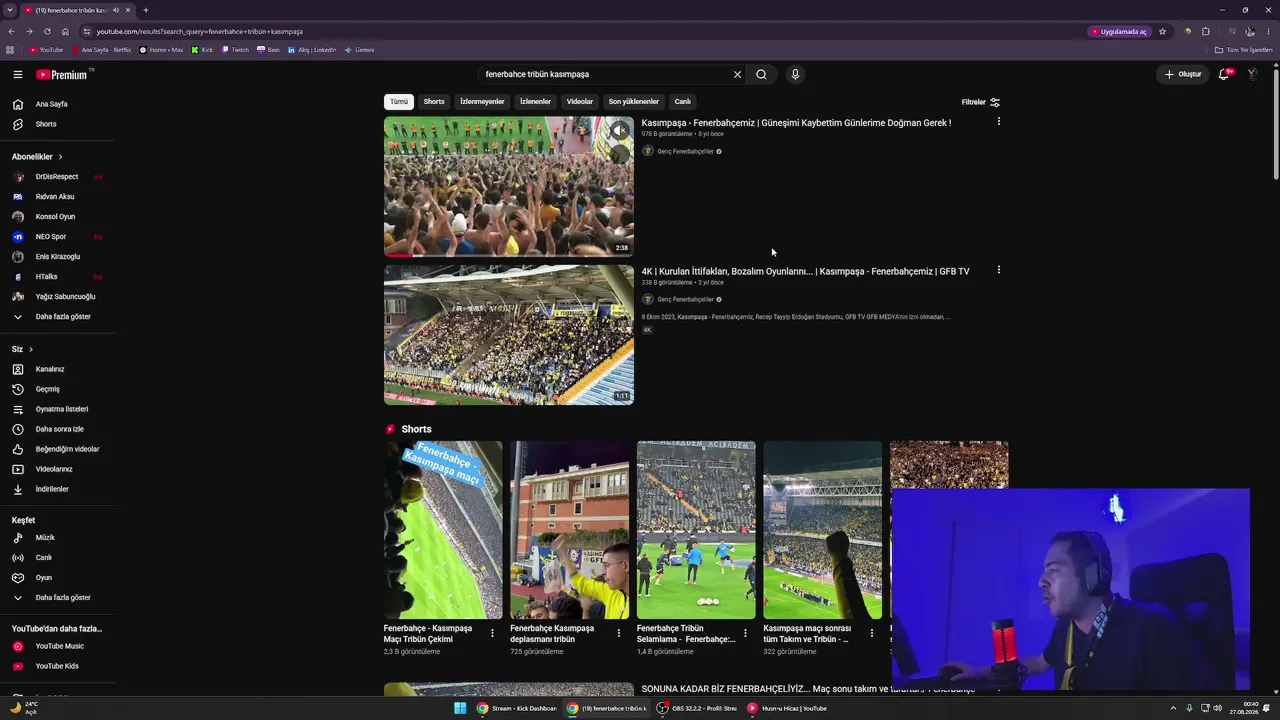Clear the search box with the X
This screenshot has width=1280, height=720.
click(737, 74)
